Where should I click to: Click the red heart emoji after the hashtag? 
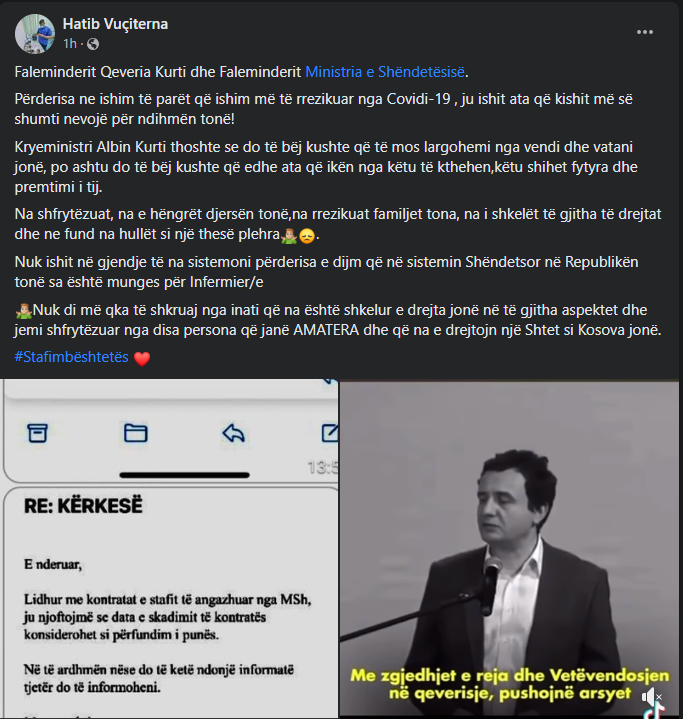pos(142,358)
